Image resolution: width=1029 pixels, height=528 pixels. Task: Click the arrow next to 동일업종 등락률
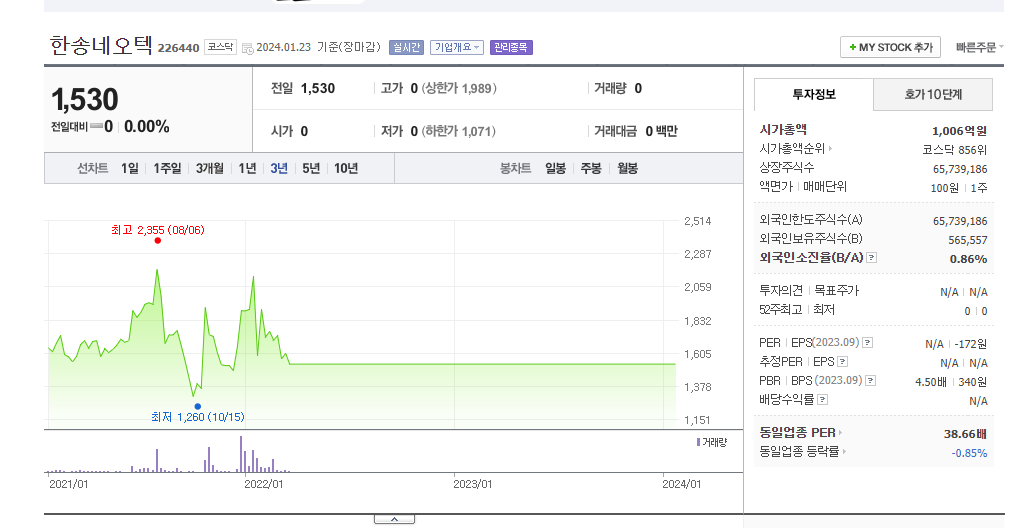(844, 451)
